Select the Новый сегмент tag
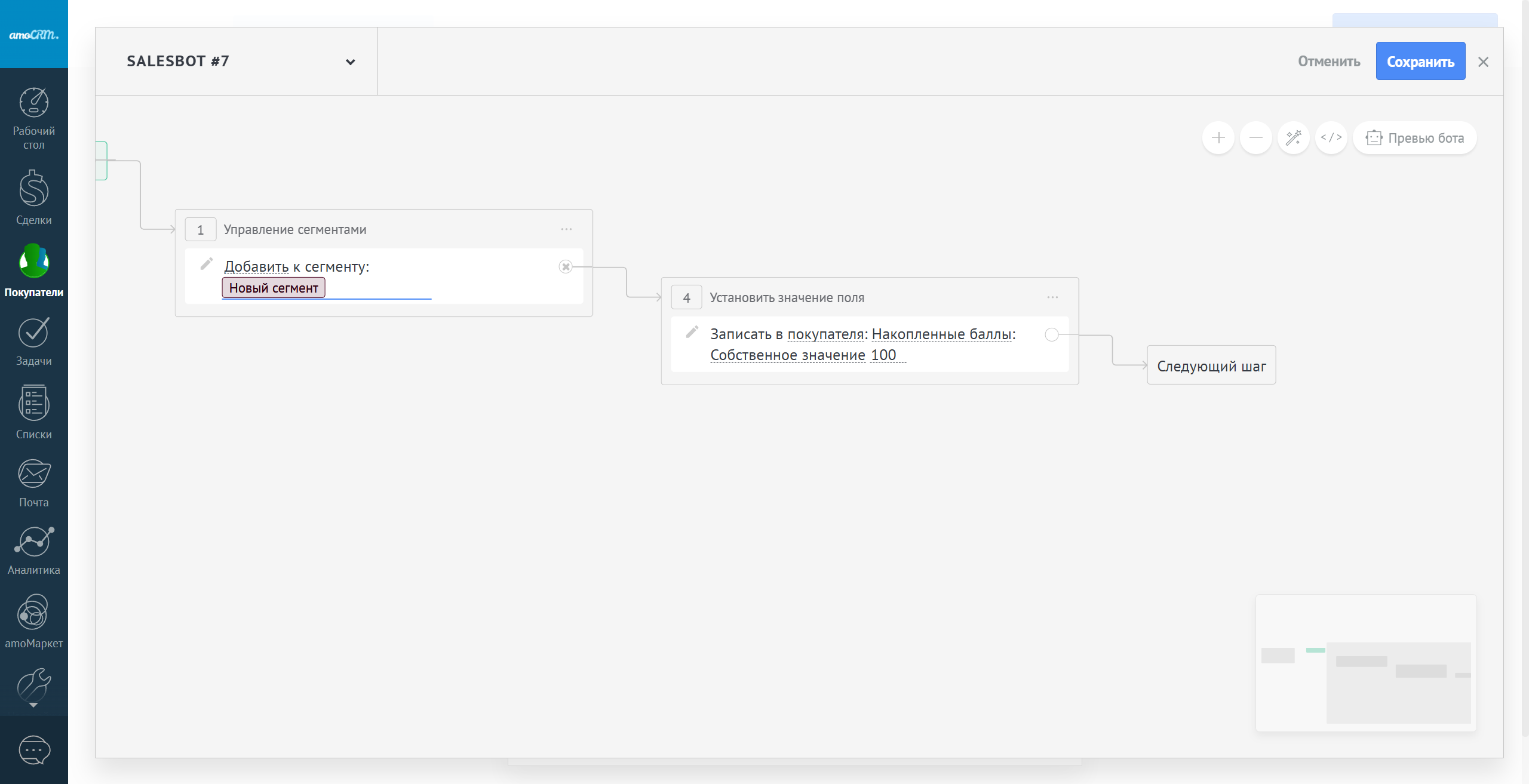This screenshot has width=1529, height=784. pos(274,288)
